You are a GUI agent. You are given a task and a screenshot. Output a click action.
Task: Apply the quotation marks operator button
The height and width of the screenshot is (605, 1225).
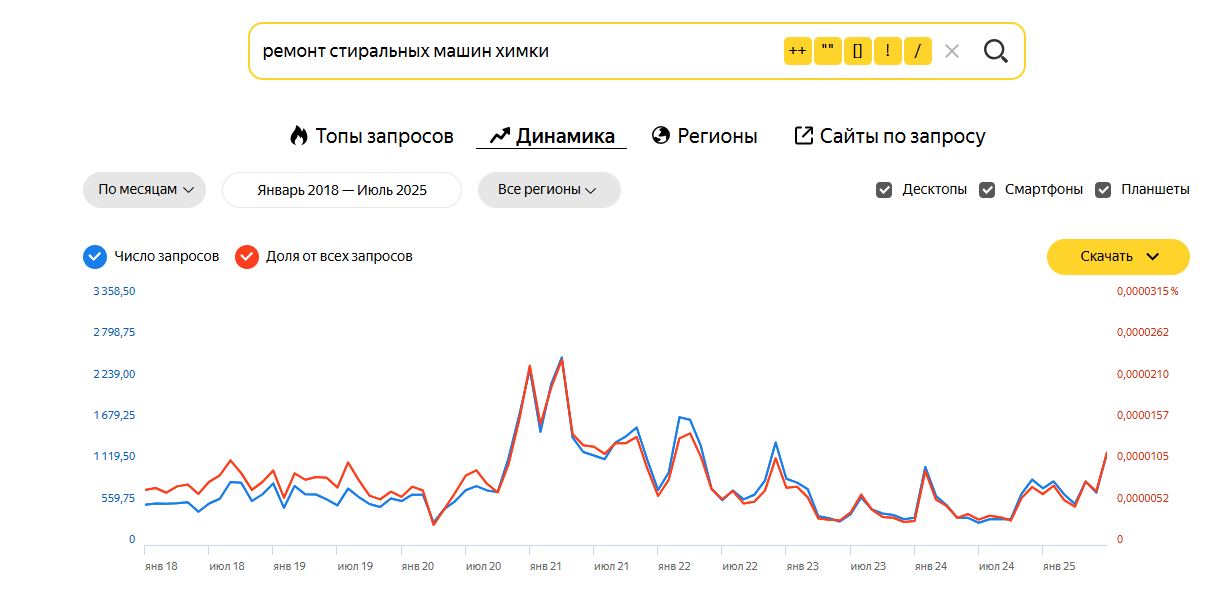(828, 51)
